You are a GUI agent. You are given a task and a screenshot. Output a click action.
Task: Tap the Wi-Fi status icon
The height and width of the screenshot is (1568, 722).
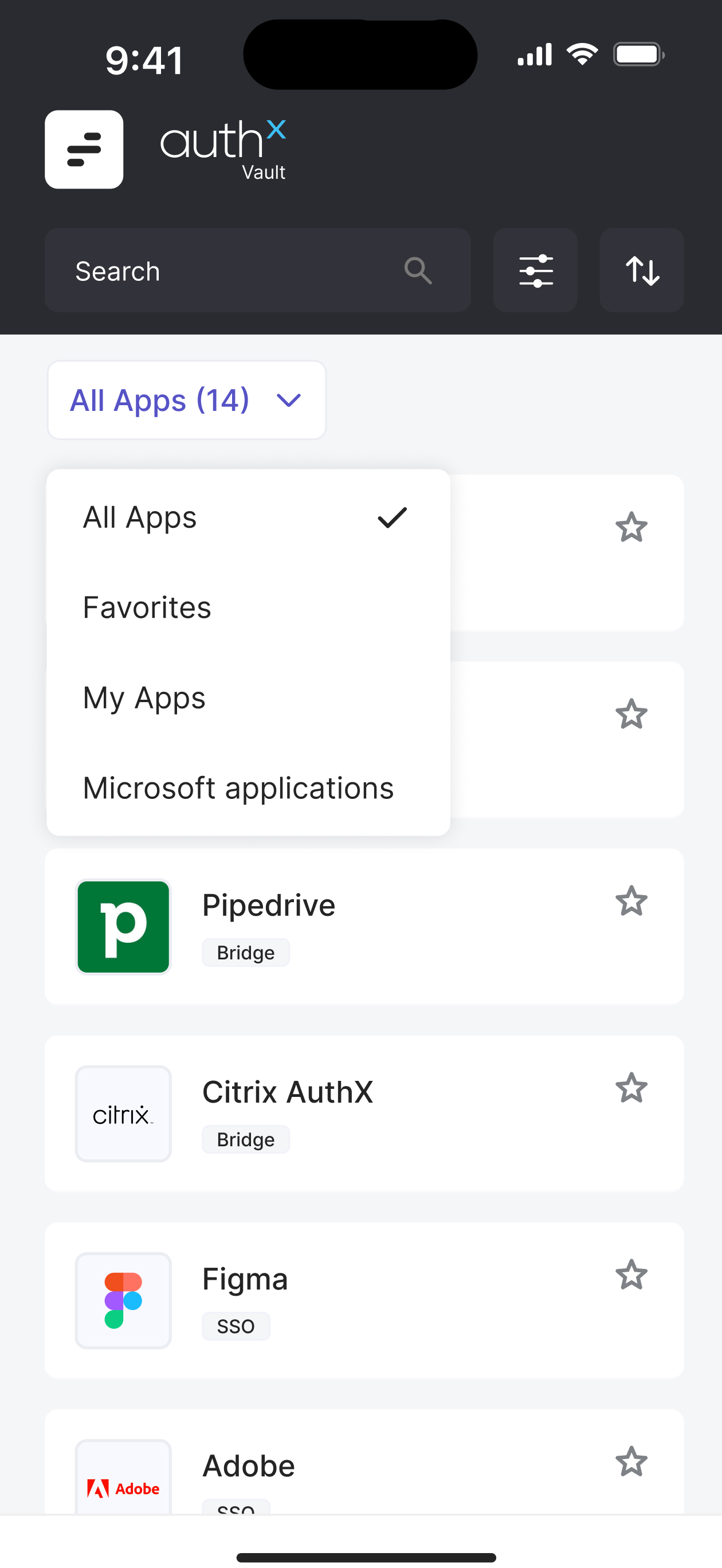click(582, 55)
